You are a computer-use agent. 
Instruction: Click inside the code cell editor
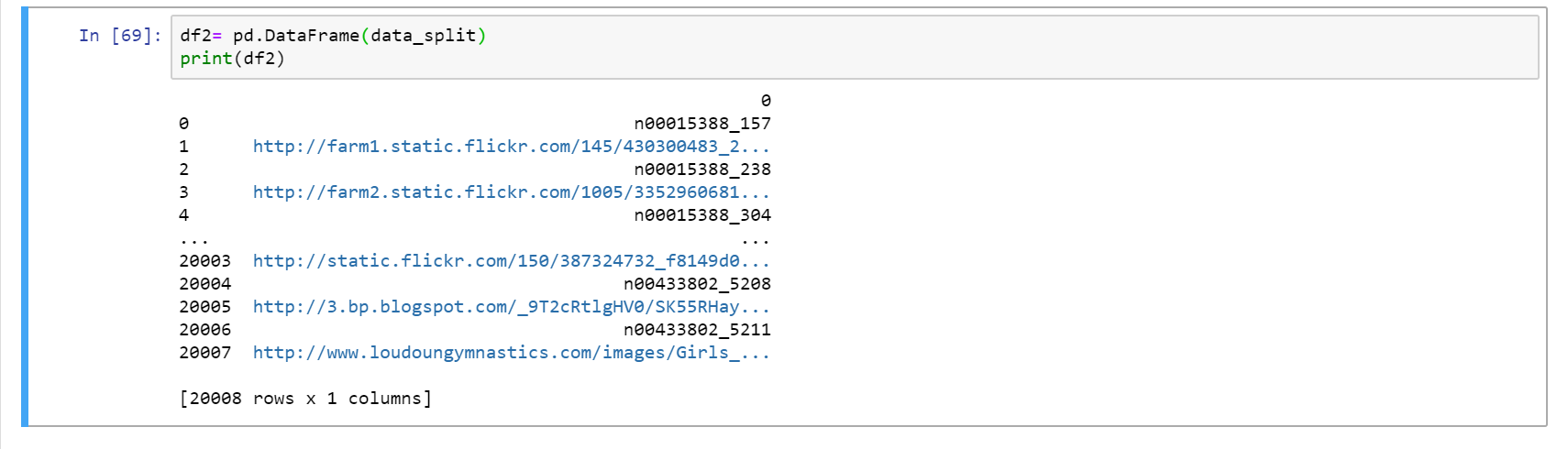pyautogui.click(x=854, y=47)
